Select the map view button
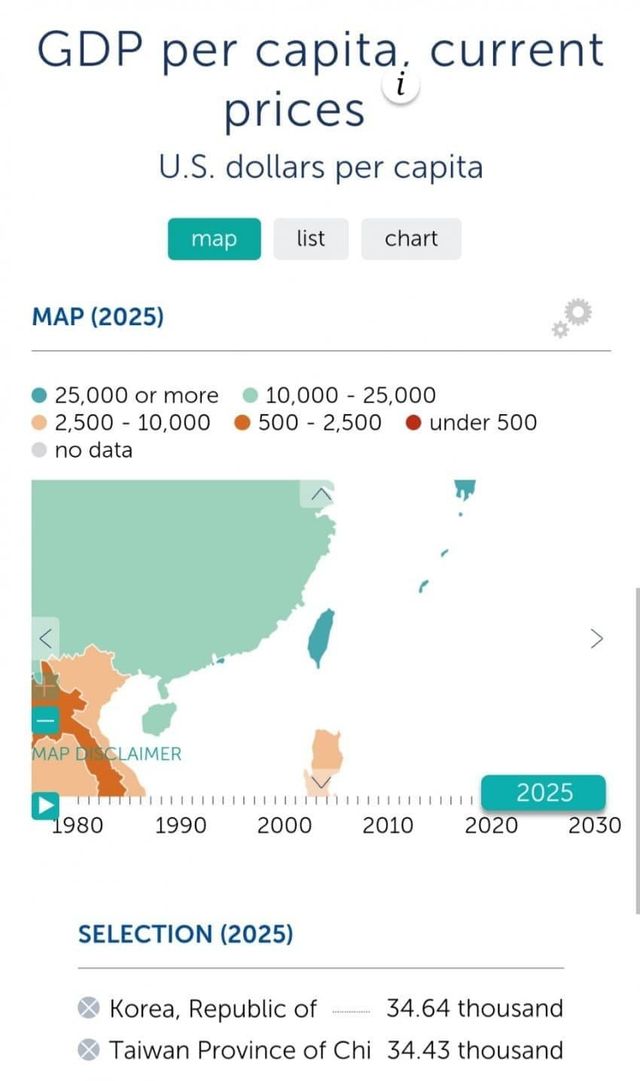640x1081 pixels. tap(213, 239)
